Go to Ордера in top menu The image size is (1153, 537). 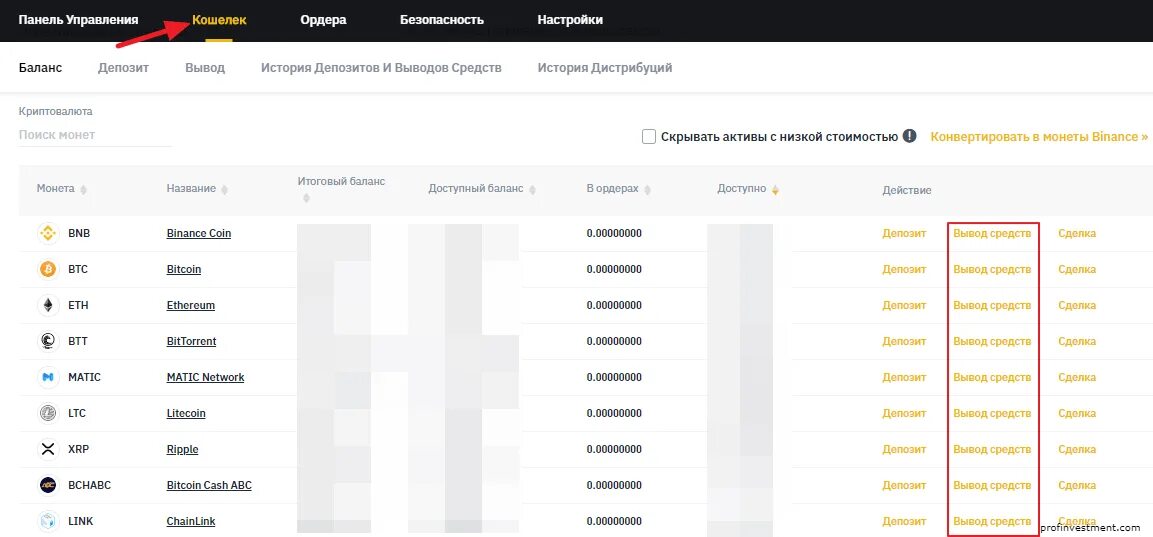point(323,20)
